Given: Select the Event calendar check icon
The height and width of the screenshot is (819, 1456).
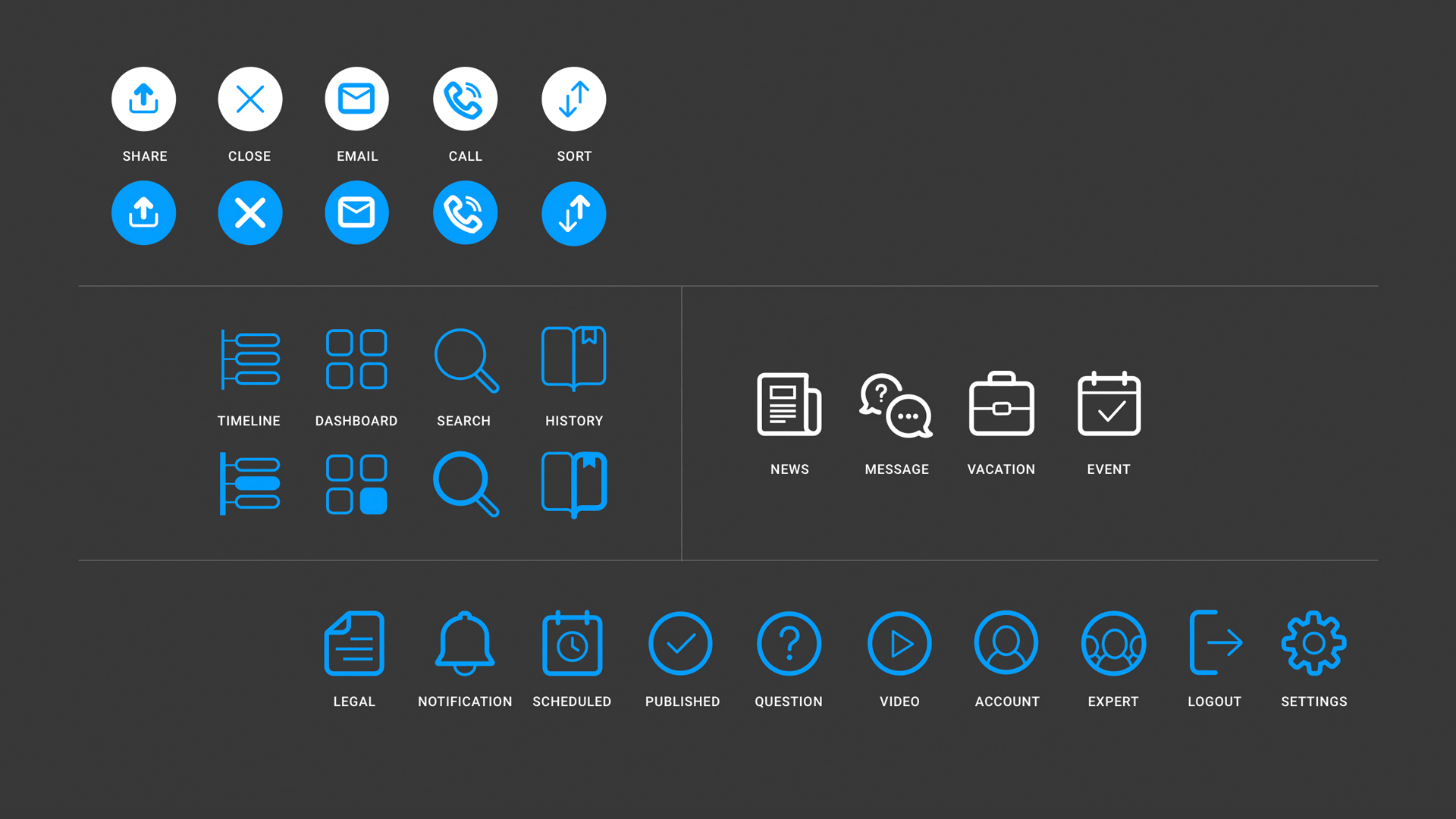Looking at the screenshot, I should pos(1109,404).
